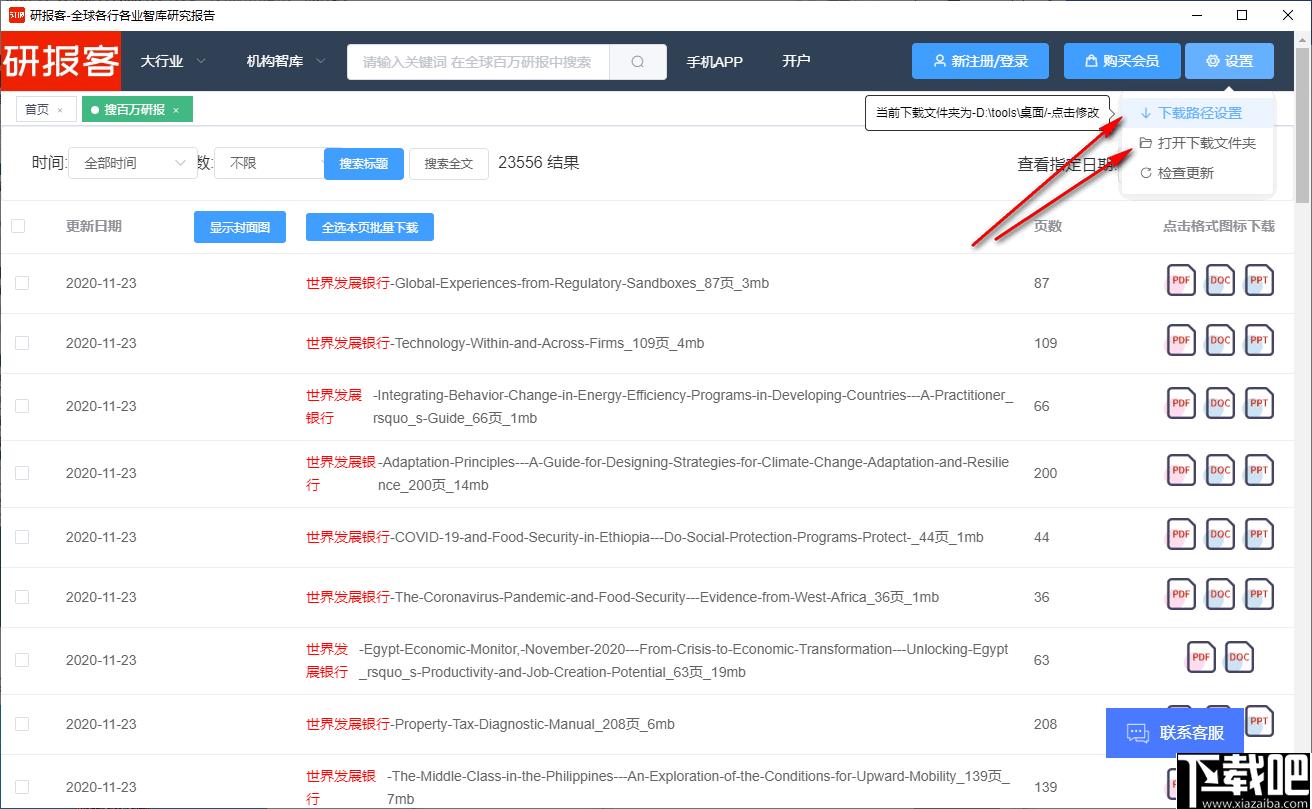
Task: Check the Global-Experiences-from-Regulatory-Sandboxes row checkbox
Action: coord(22,283)
